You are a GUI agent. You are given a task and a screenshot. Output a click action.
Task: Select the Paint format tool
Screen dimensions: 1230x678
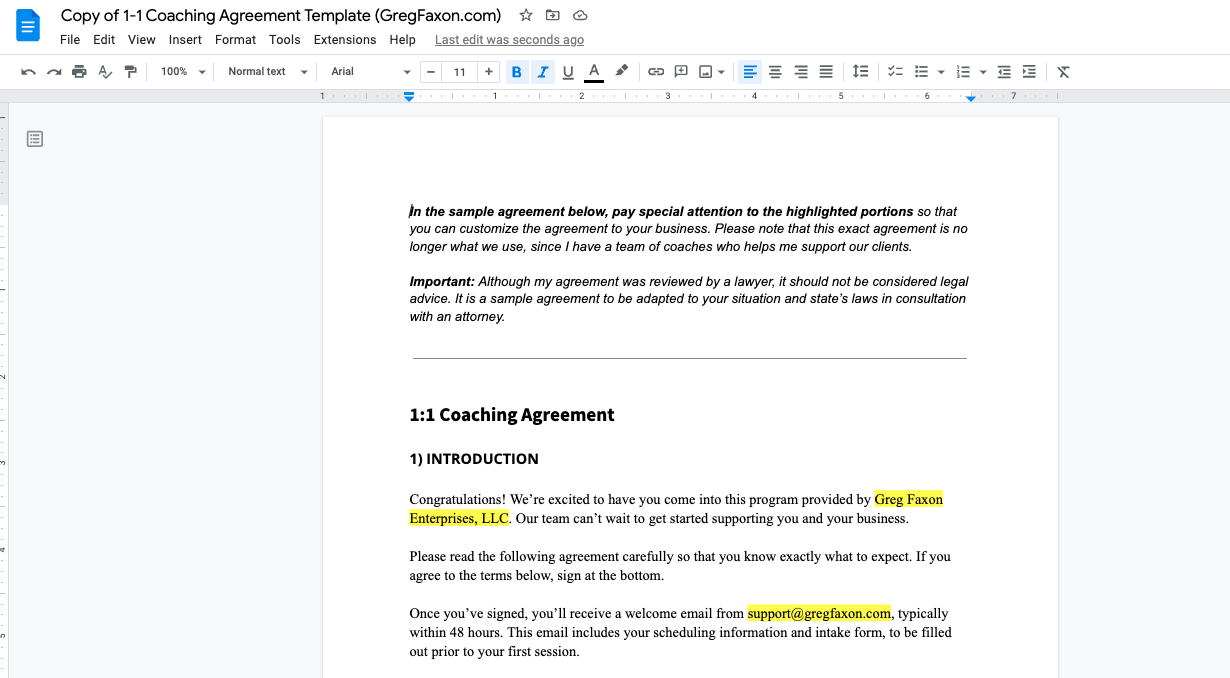(x=131, y=71)
